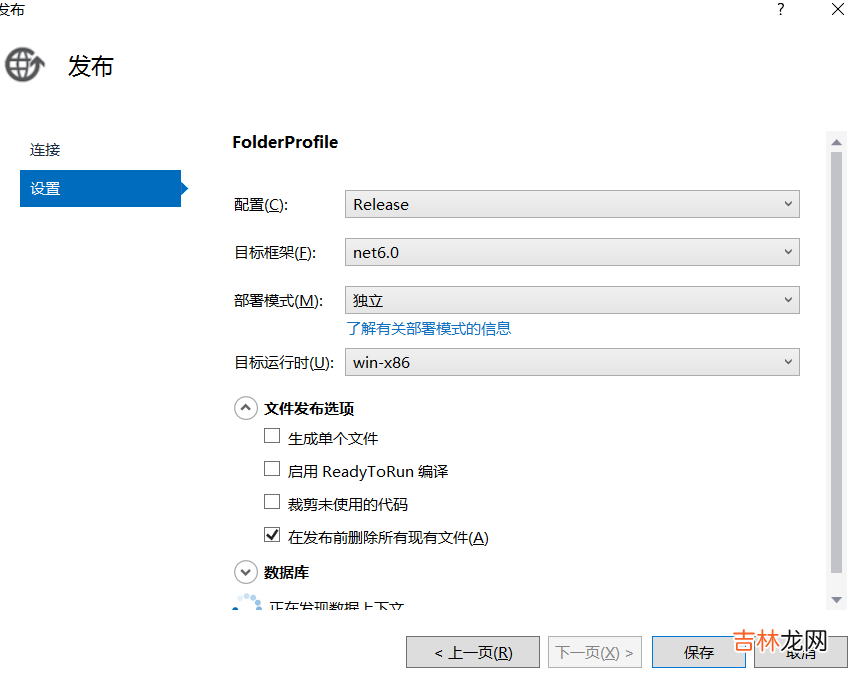Click the scrollbar up arrow
Image resolution: width=868 pixels, height=676 pixels.
coord(837,142)
